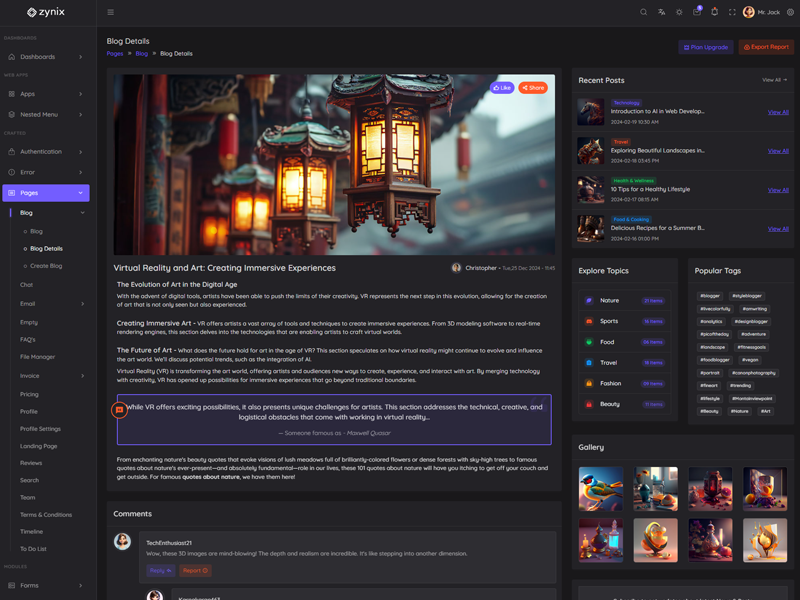Open the Reply dropdown on TechEnthusiast21's comment
This screenshot has width=800, height=600.
[160, 571]
